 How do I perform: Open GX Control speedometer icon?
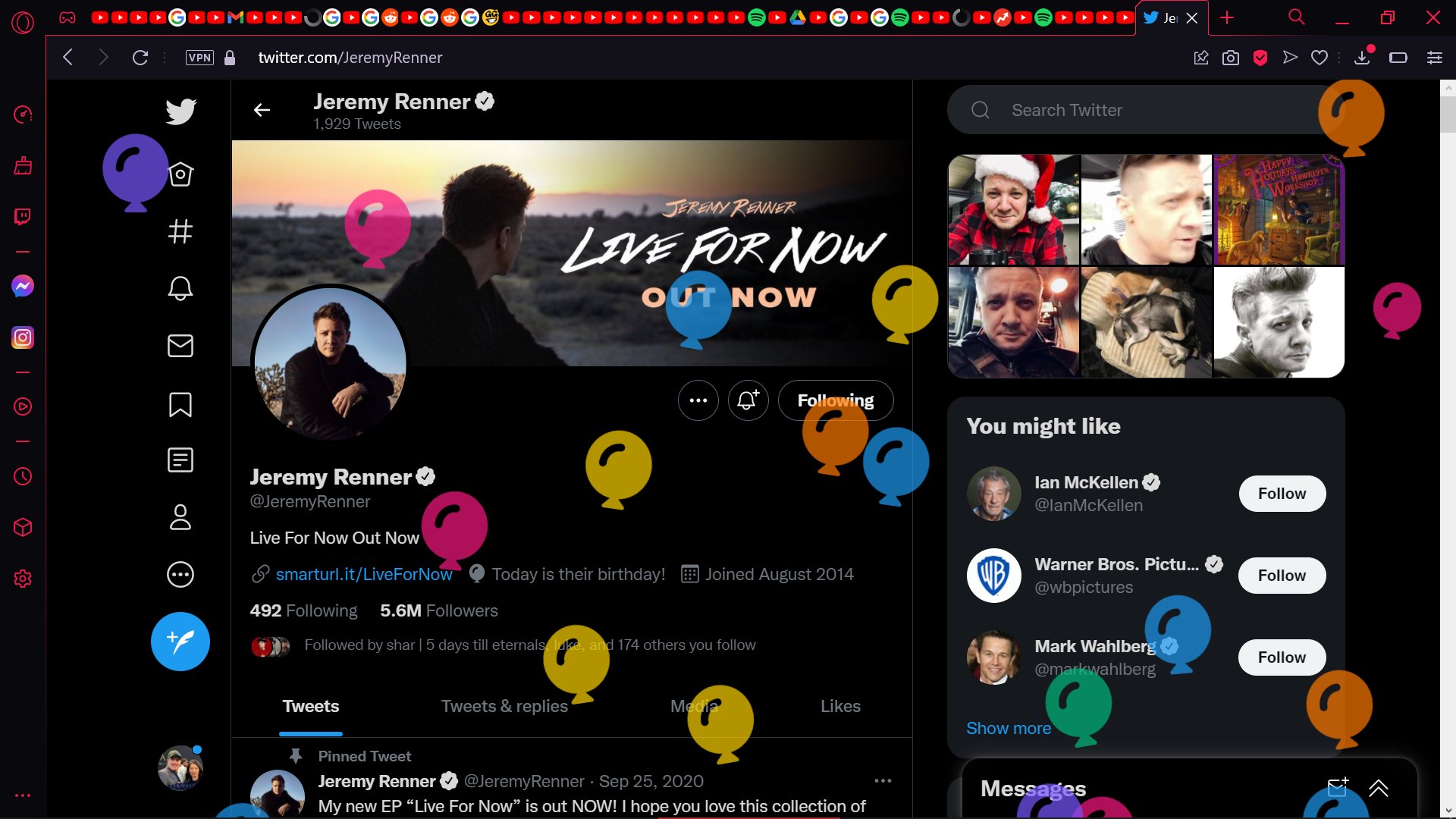pyautogui.click(x=23, y=115)
